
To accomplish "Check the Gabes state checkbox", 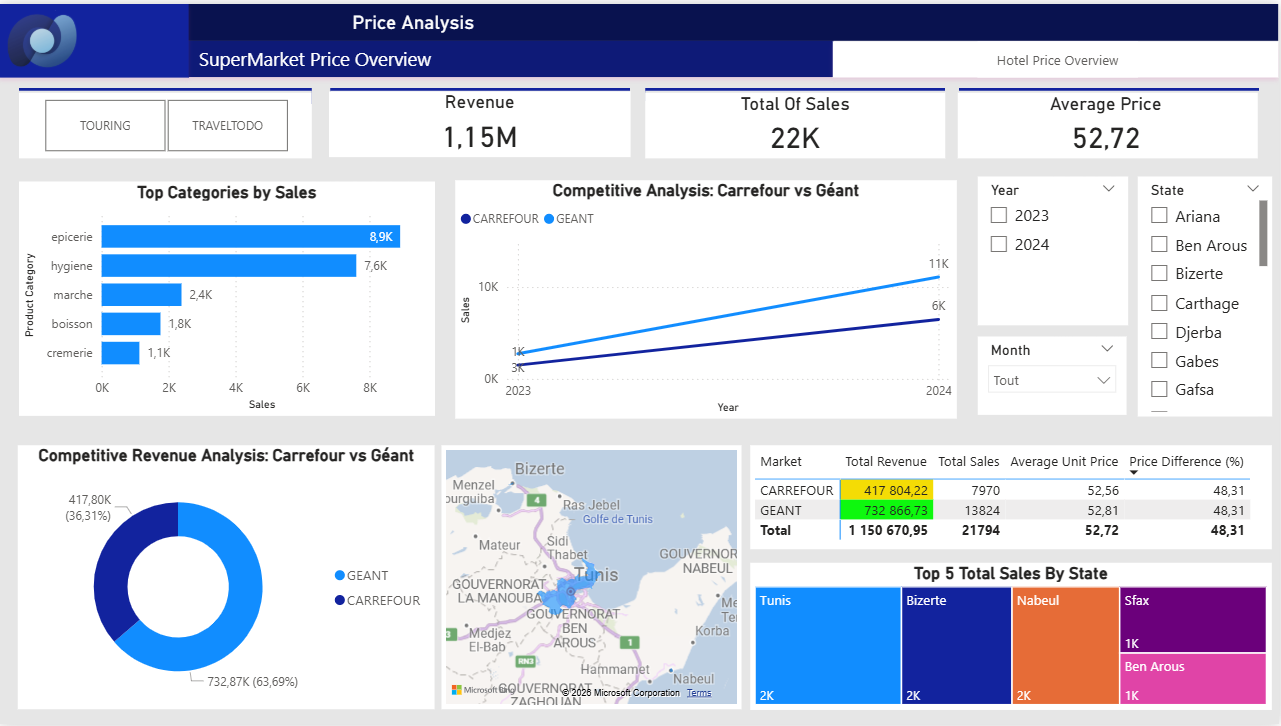I will (x=1159, y=361).
